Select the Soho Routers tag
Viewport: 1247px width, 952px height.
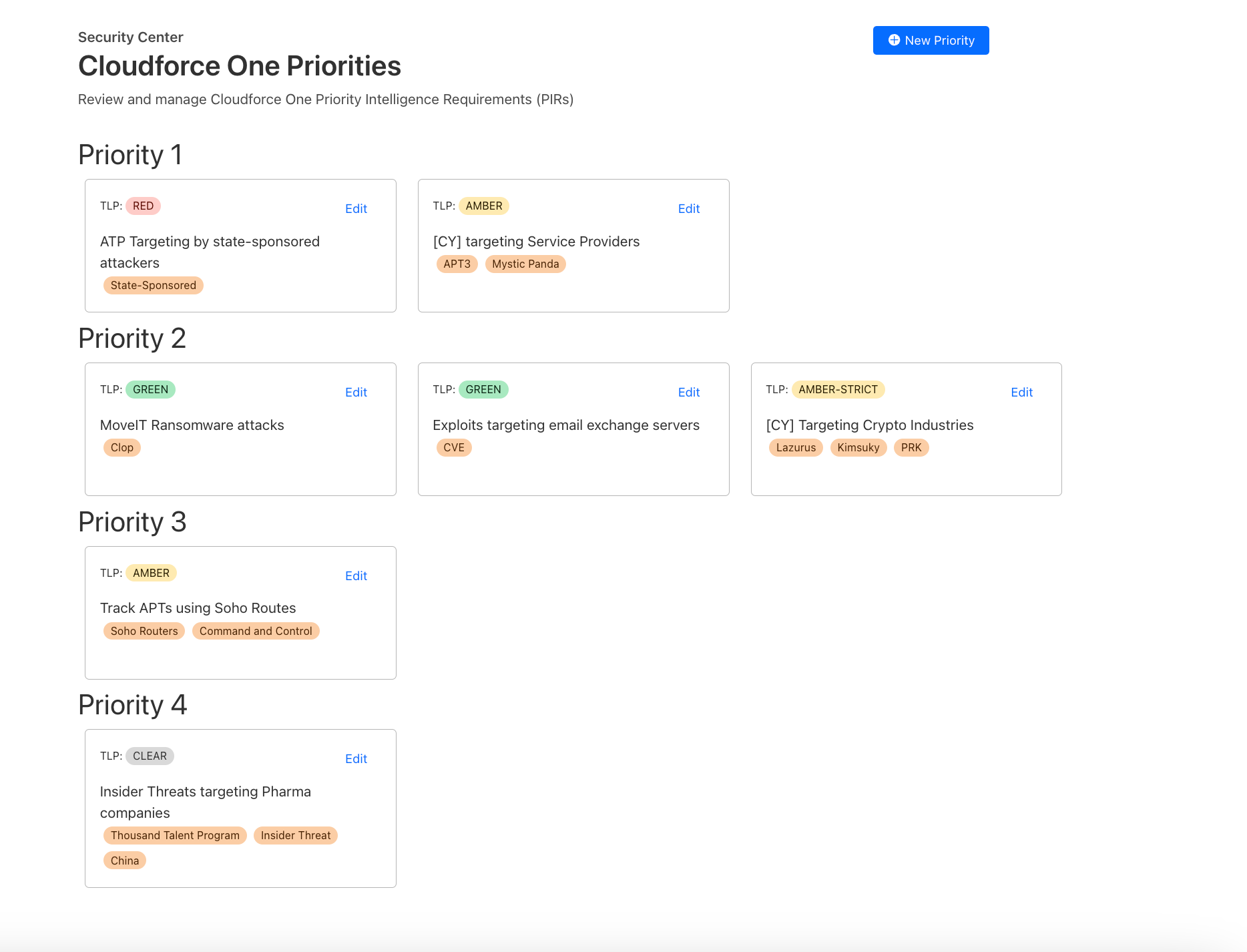(144, 631)
